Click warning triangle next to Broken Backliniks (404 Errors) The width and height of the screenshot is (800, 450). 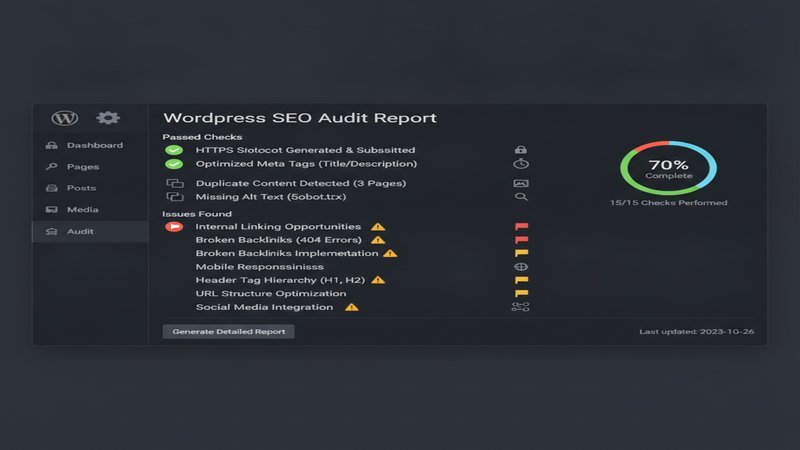(x=378, y=240)
